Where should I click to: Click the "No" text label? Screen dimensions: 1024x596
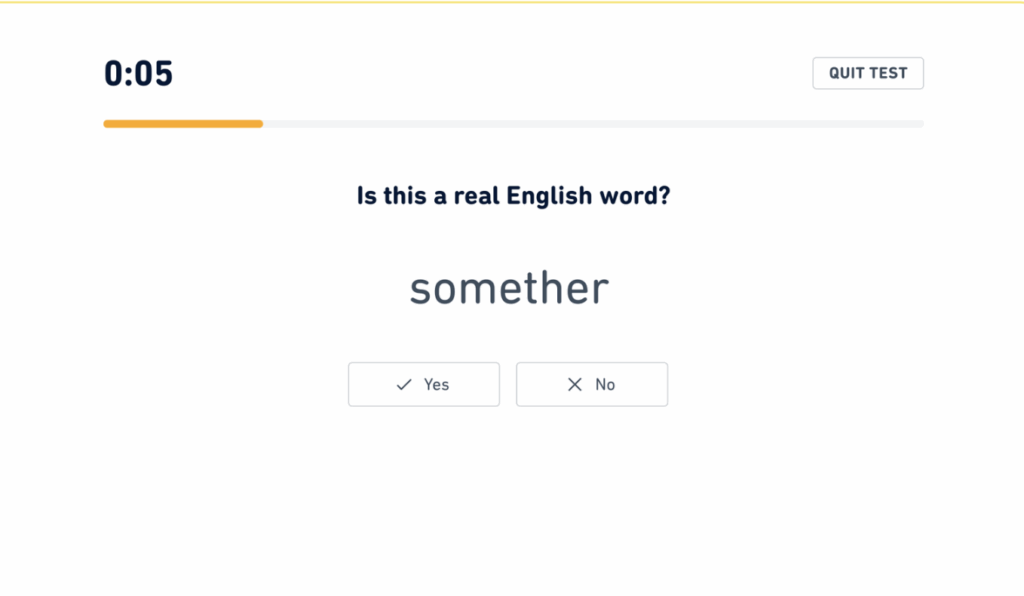point(605,385)
